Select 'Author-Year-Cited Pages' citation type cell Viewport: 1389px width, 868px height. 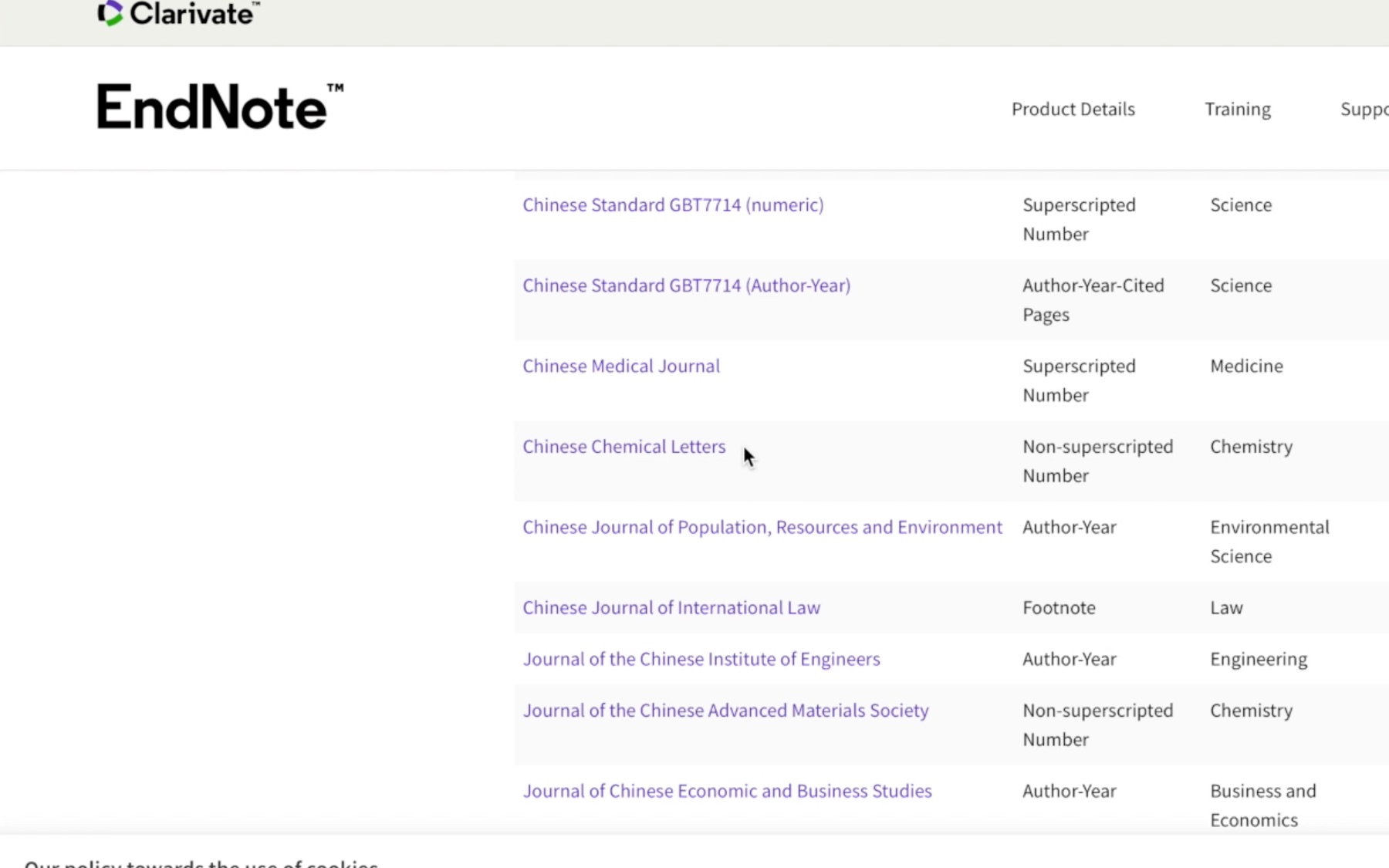pyautogui.click(x=1093, y=300)
